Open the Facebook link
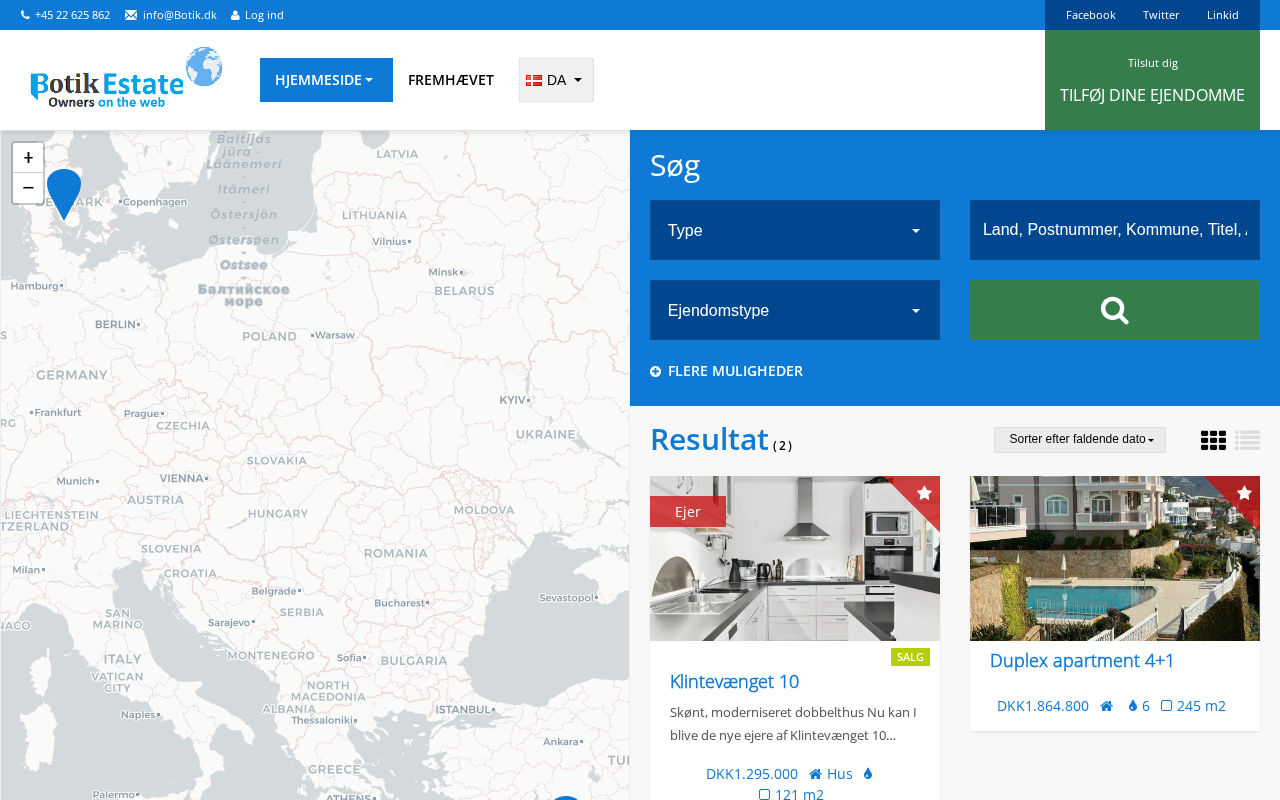Viewport: 1280px width, 800px height. 1090,15
